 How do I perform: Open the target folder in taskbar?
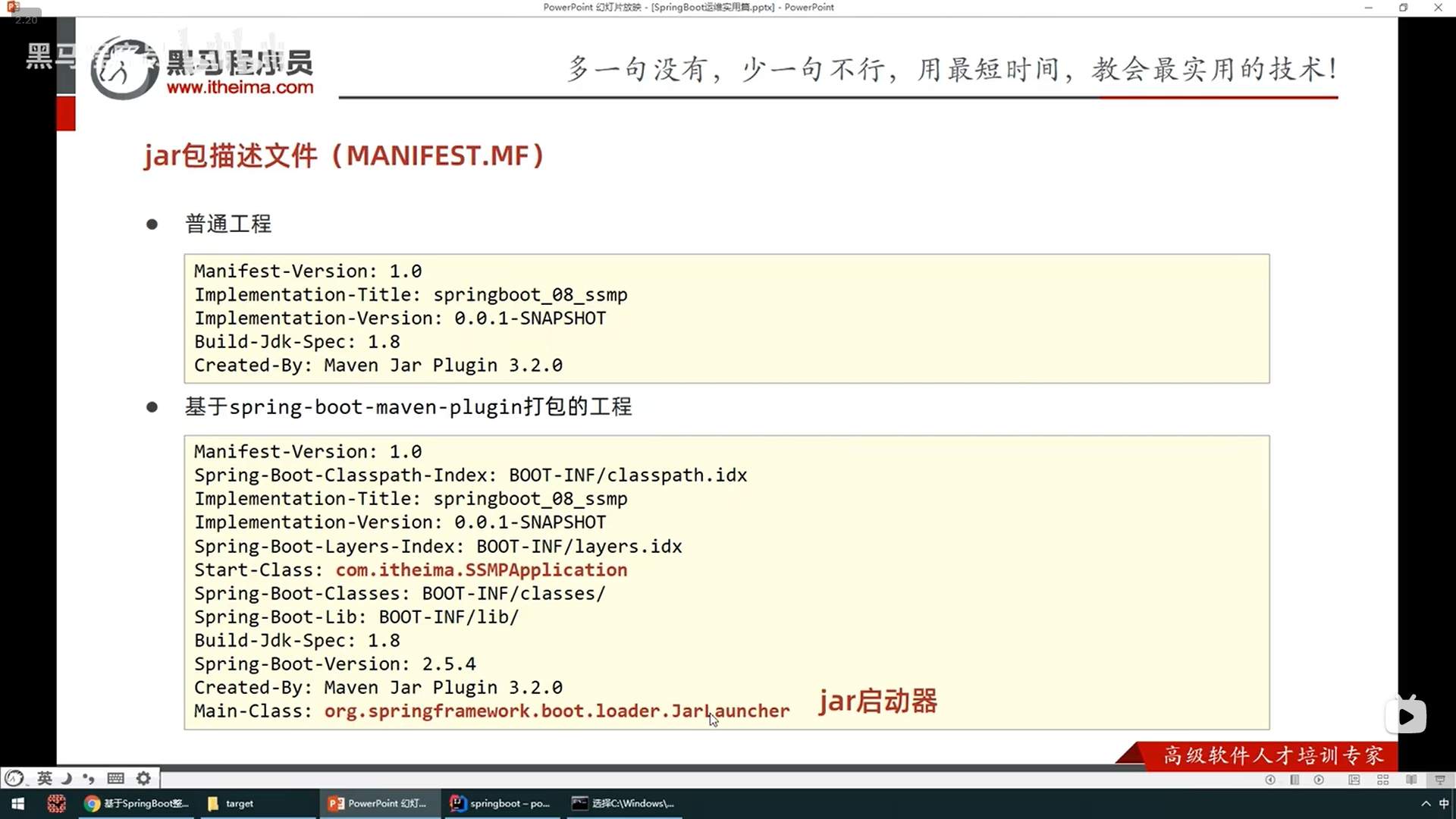(259, 804)
